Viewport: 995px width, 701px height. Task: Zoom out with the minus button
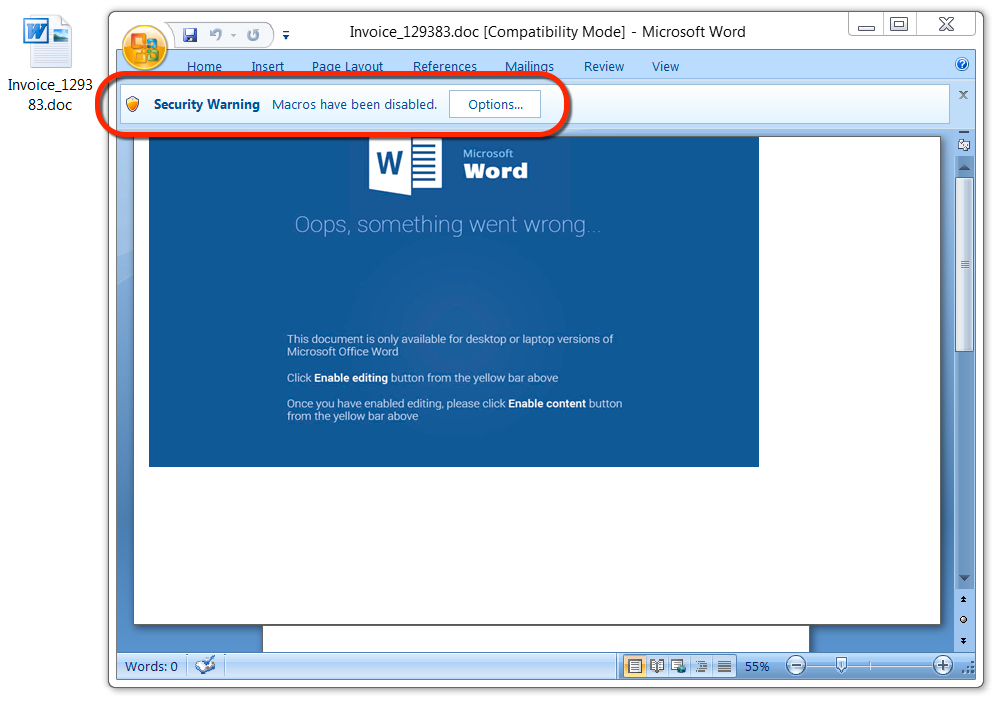pos(796,665)
